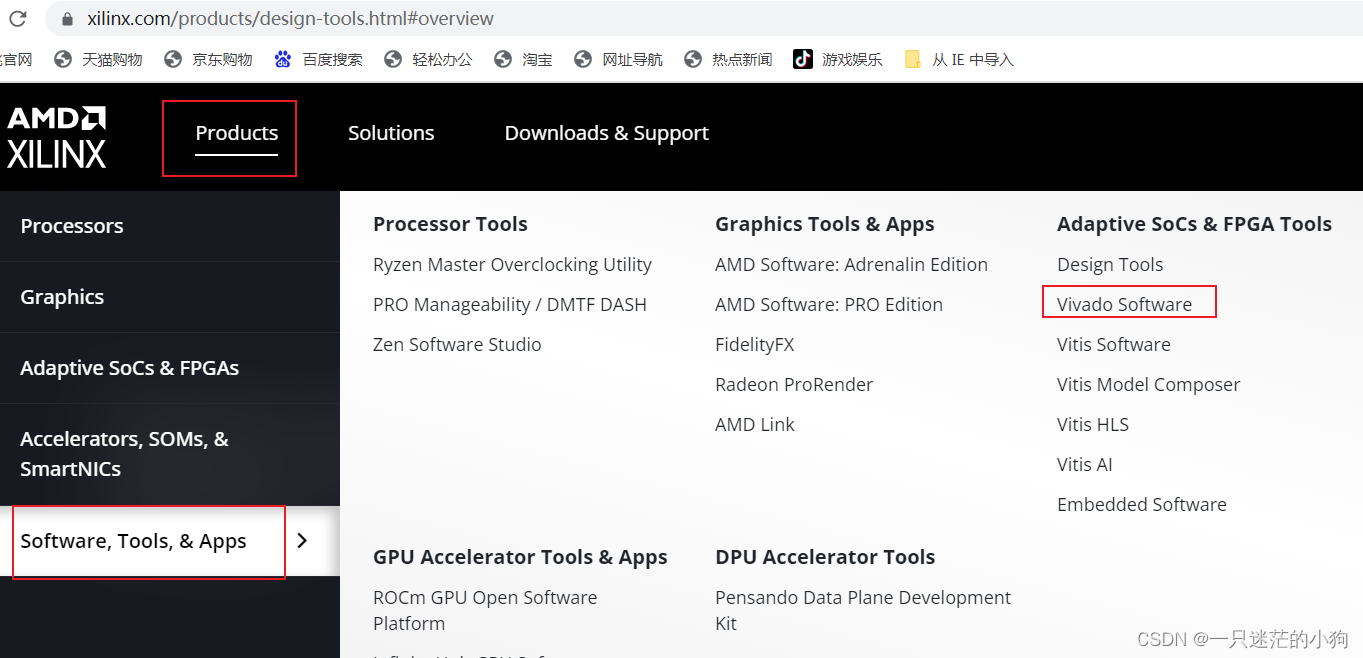Open ROCm GPU Open Software Platform link
Viewport: 1363px width, 658px height.
pyautogui.click(x=485, y=610)
